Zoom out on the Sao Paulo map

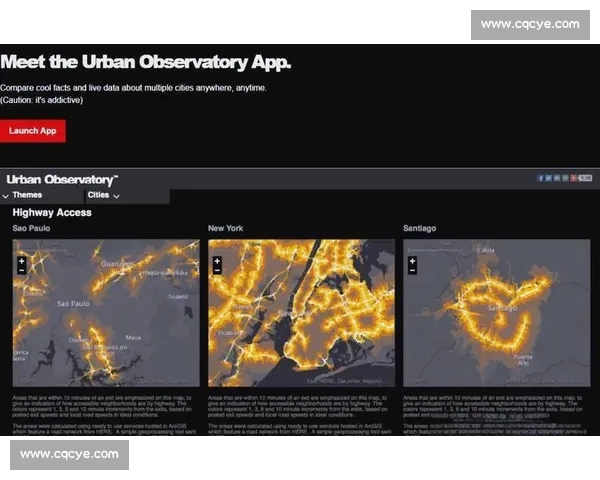point(21,269)
